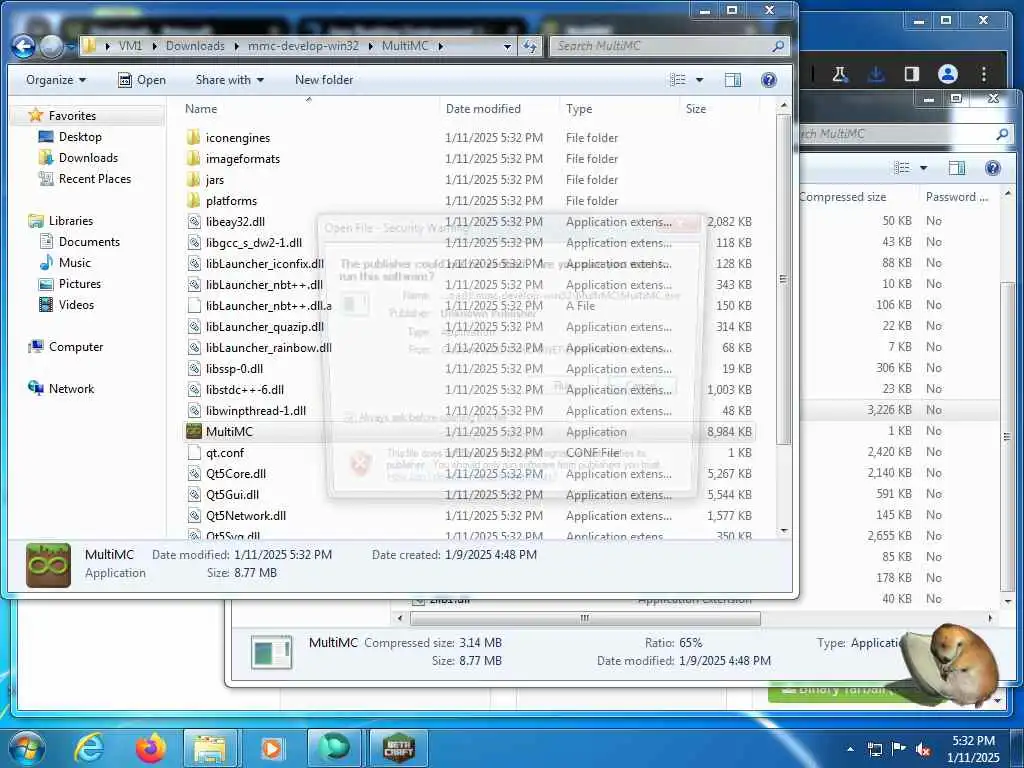Select the iconengines folder icon
Image resolution: width=1024 pixels, height=768 pixels.
tap(193, 137)
